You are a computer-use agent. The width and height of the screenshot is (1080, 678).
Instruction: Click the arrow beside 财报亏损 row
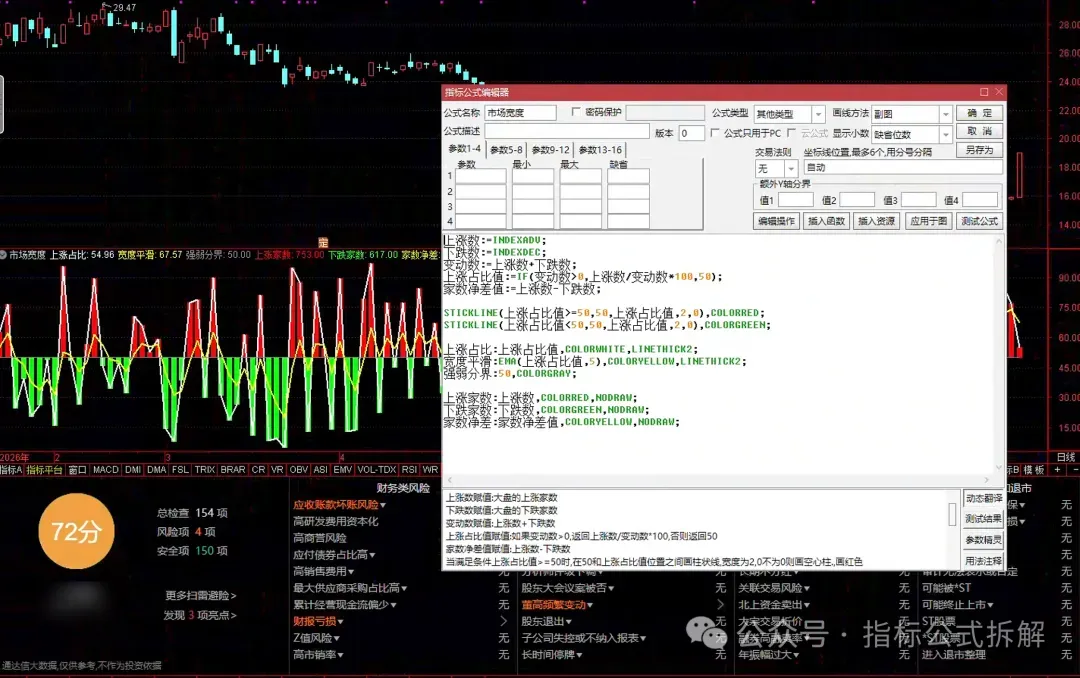click(503, 622)
